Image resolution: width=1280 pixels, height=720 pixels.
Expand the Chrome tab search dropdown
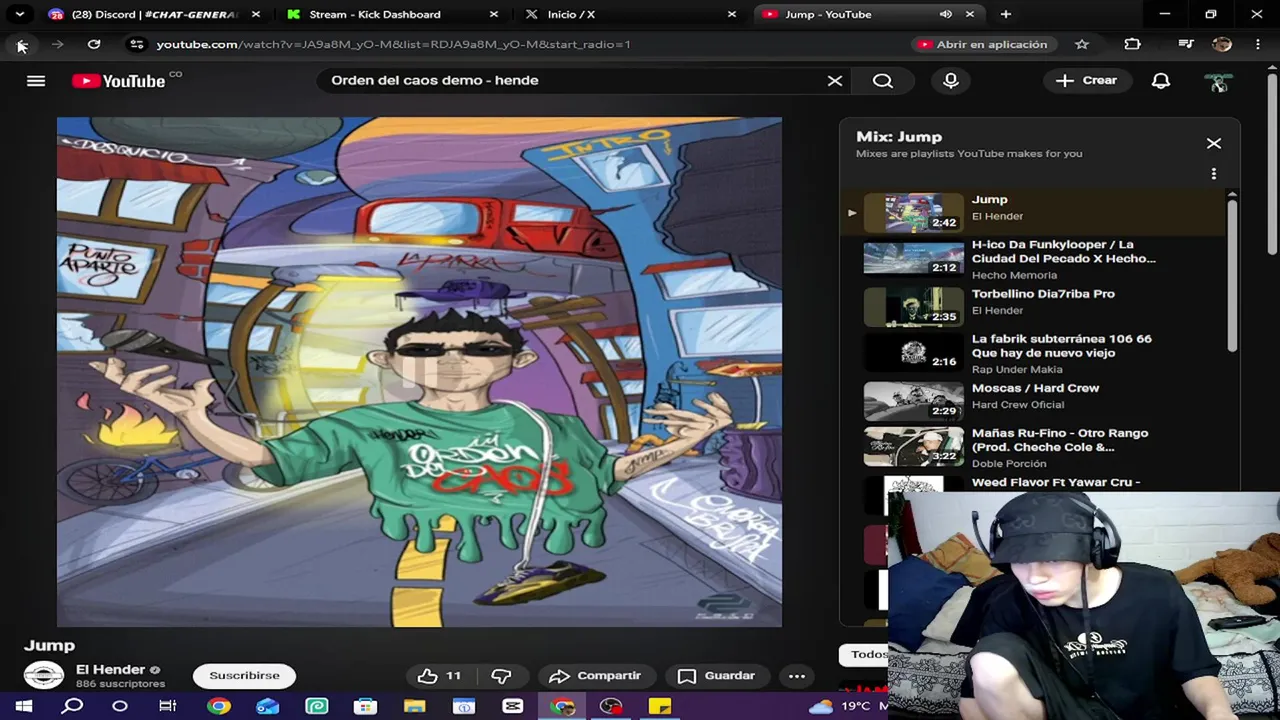[19, 15]
